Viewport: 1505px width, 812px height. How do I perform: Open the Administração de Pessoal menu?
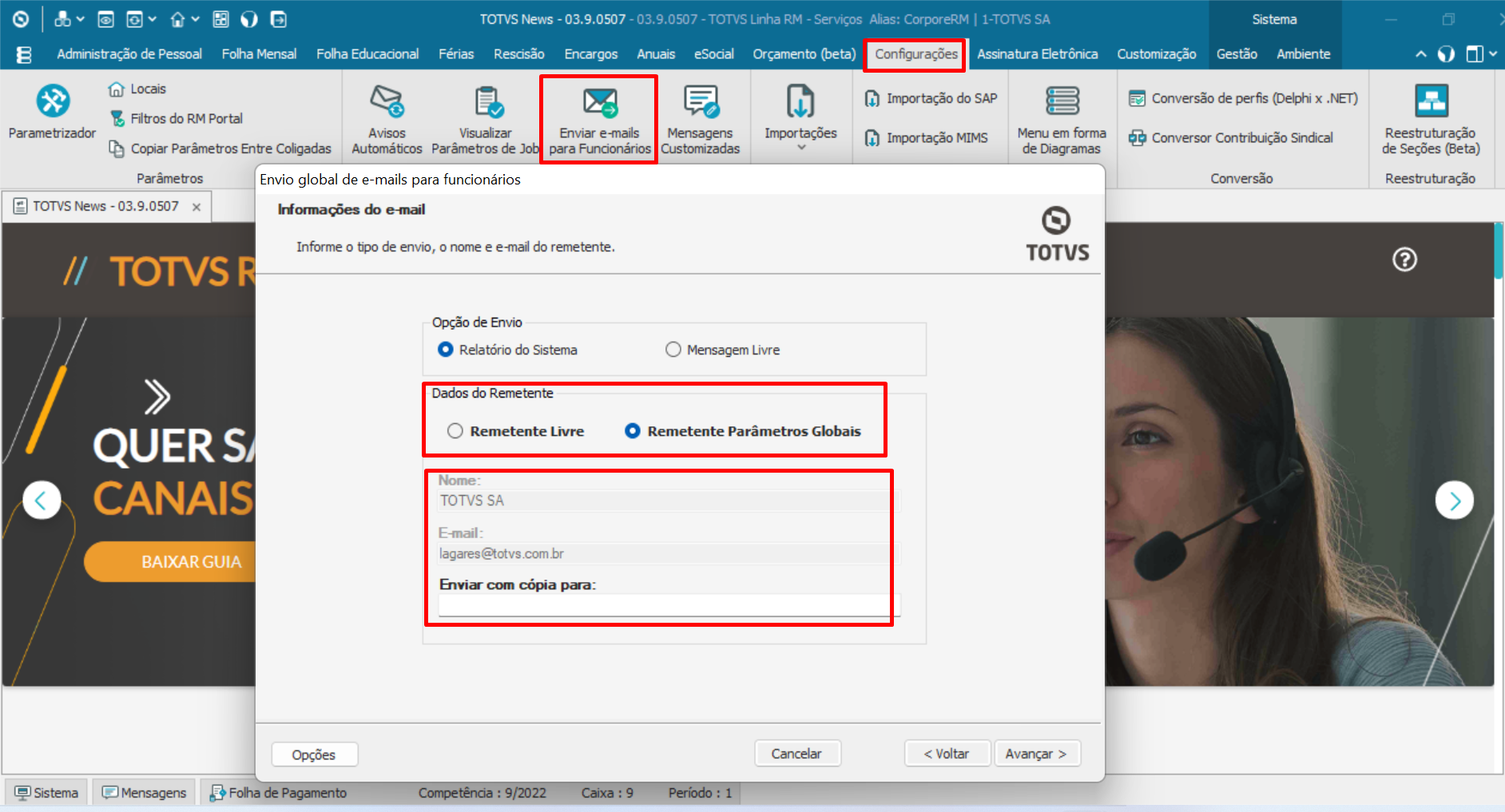tap(129, 54)
